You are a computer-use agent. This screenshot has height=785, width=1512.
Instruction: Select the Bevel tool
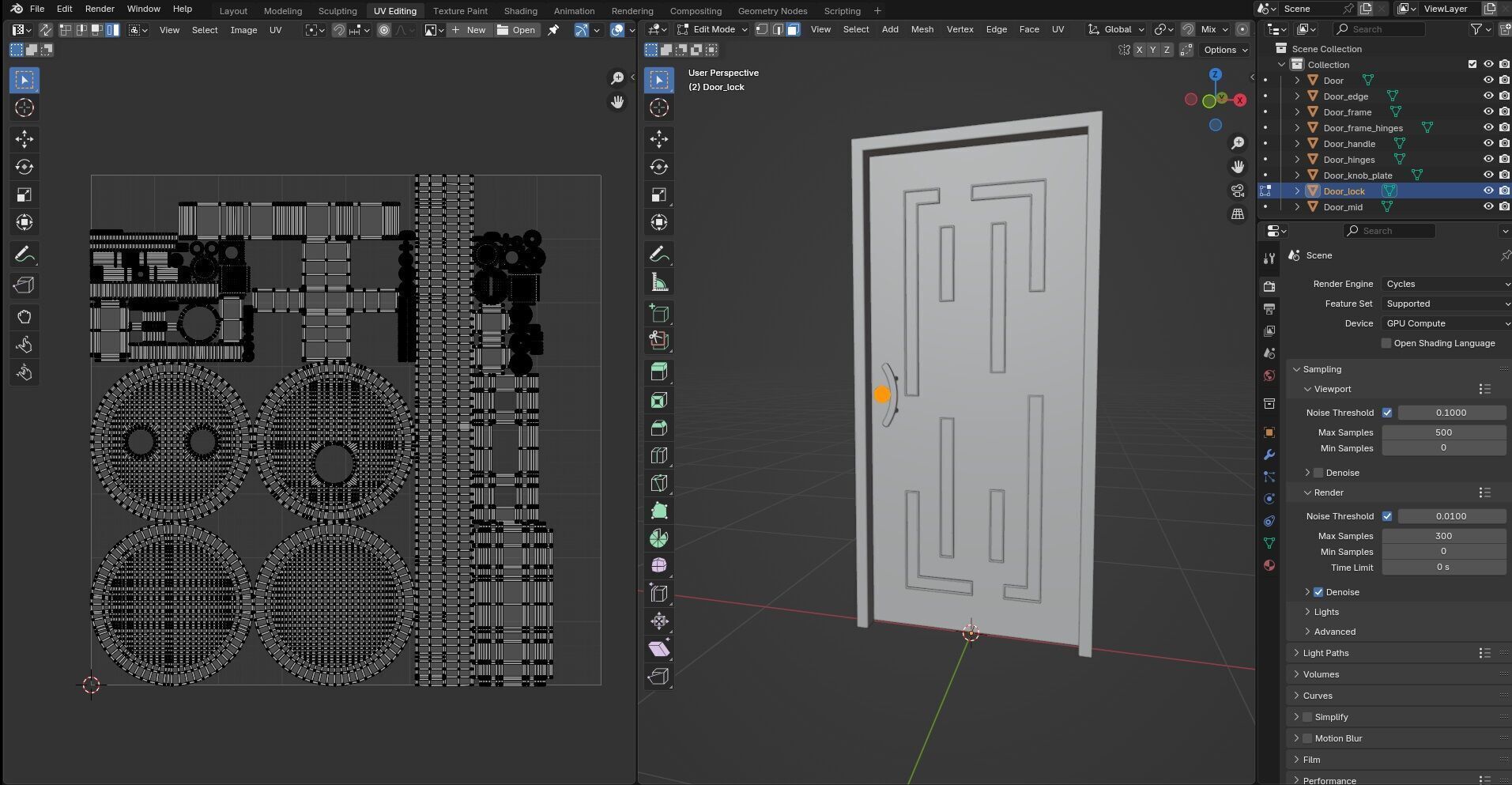(x=659, y=428)
